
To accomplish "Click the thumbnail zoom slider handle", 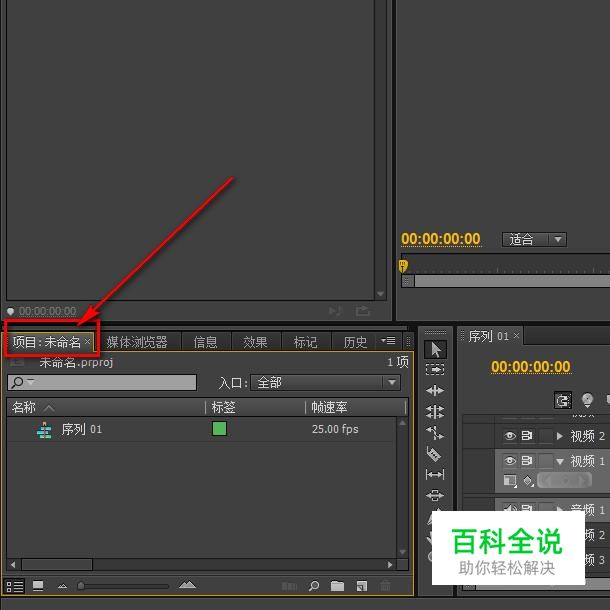I will pos(81,585).
